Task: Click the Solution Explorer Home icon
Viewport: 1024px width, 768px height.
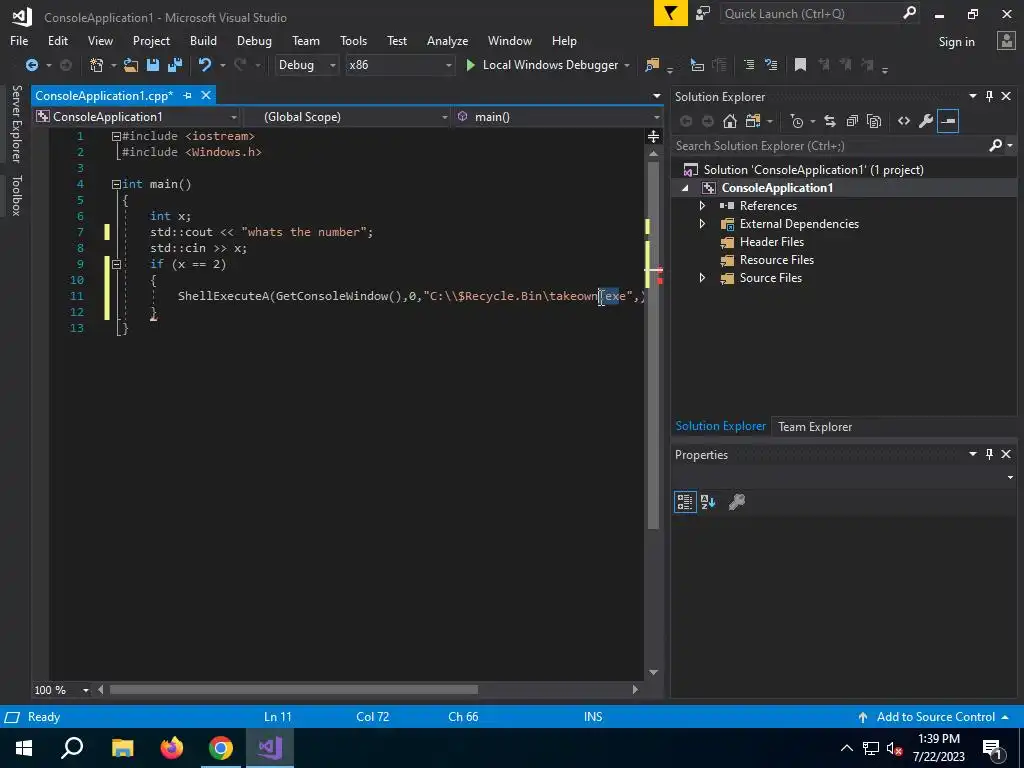Action: tap(730, 121)
